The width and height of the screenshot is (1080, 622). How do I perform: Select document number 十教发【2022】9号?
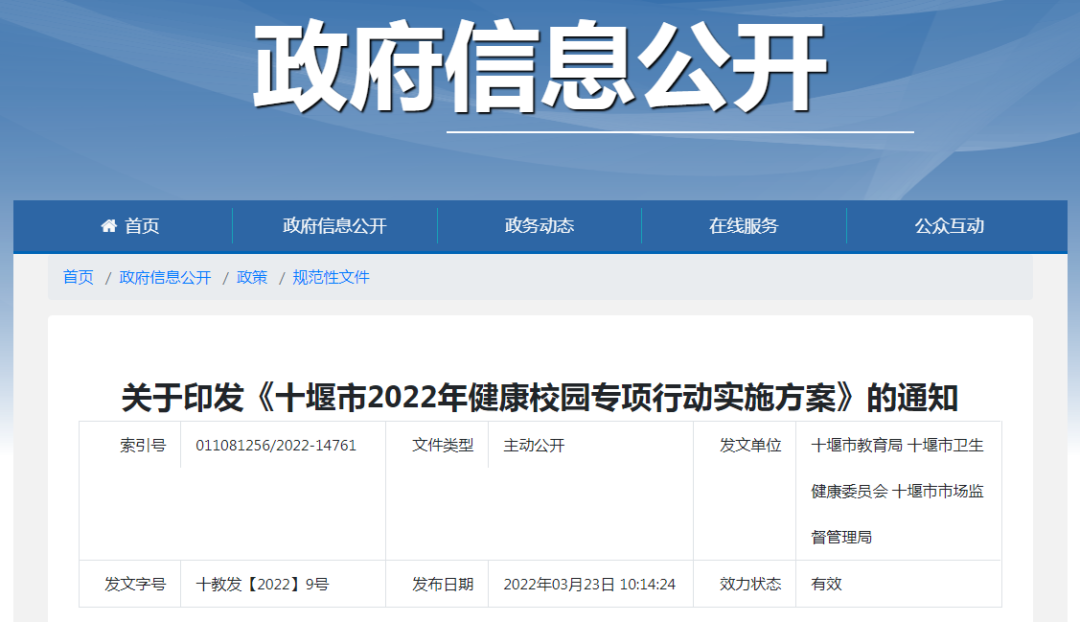[262, 584]
